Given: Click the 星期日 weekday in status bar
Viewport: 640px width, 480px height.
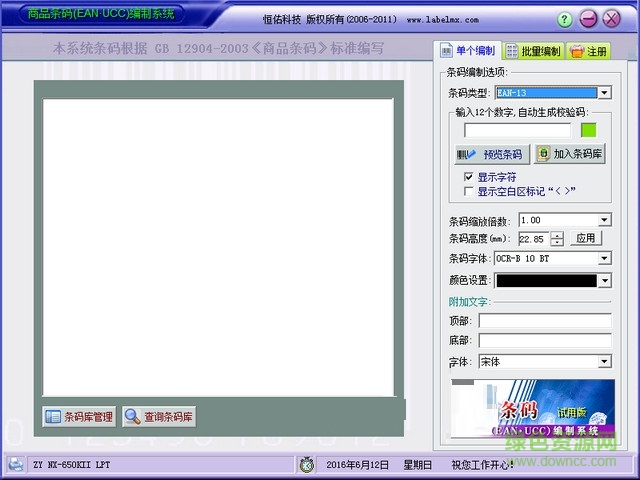Looking at the screenshot, I should (418, 464).
